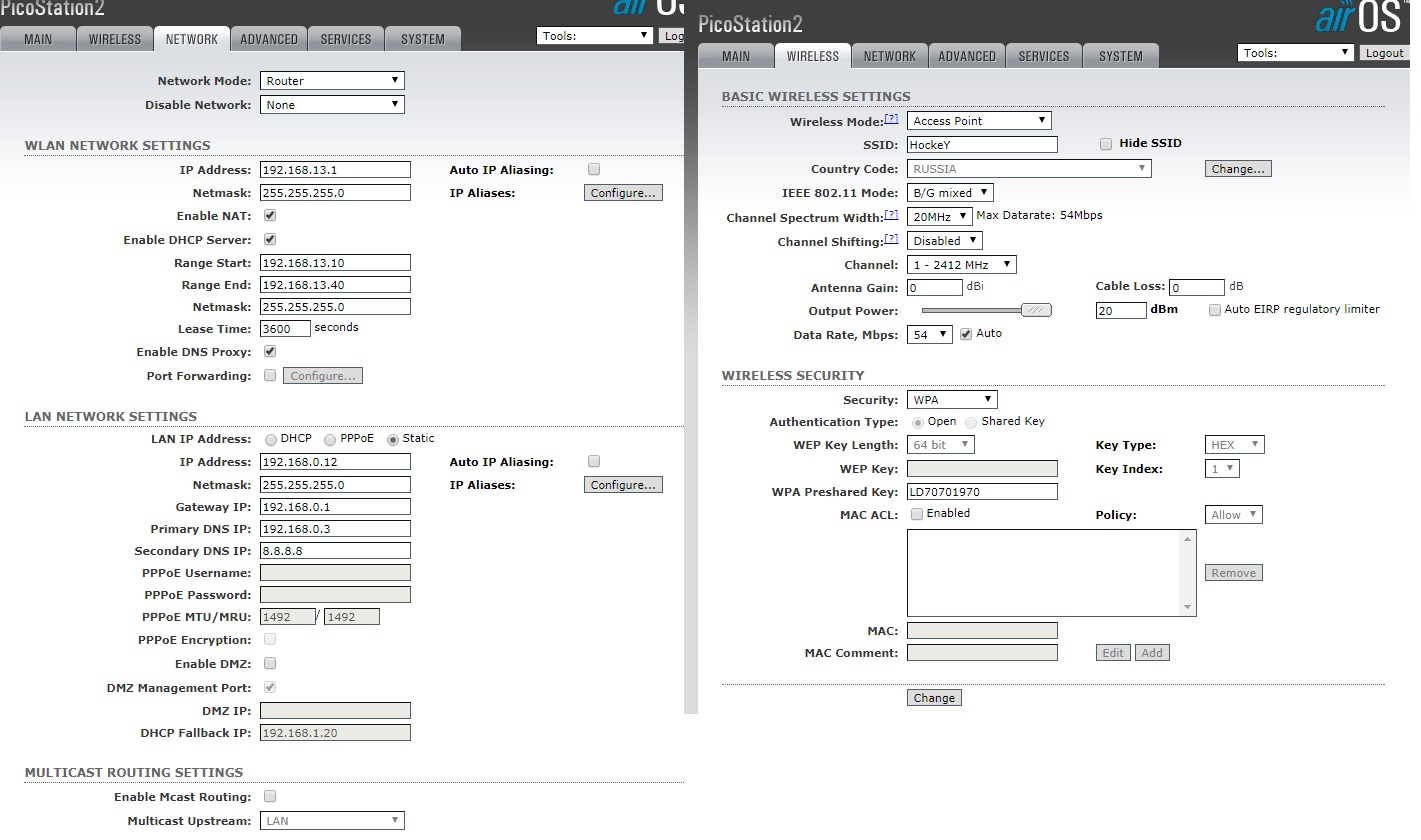
Task: Click the DHCP Range End field
Action: tap(335, 285)
